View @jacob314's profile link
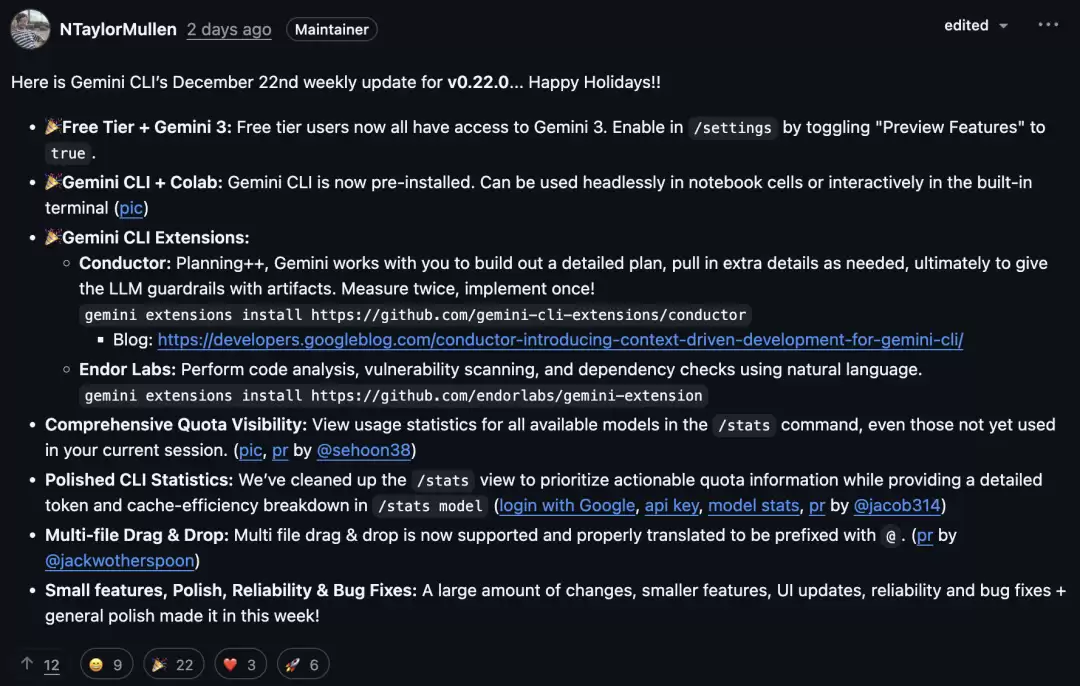The height and width of the screenshot is (686, 1080). tap(897, 505)
